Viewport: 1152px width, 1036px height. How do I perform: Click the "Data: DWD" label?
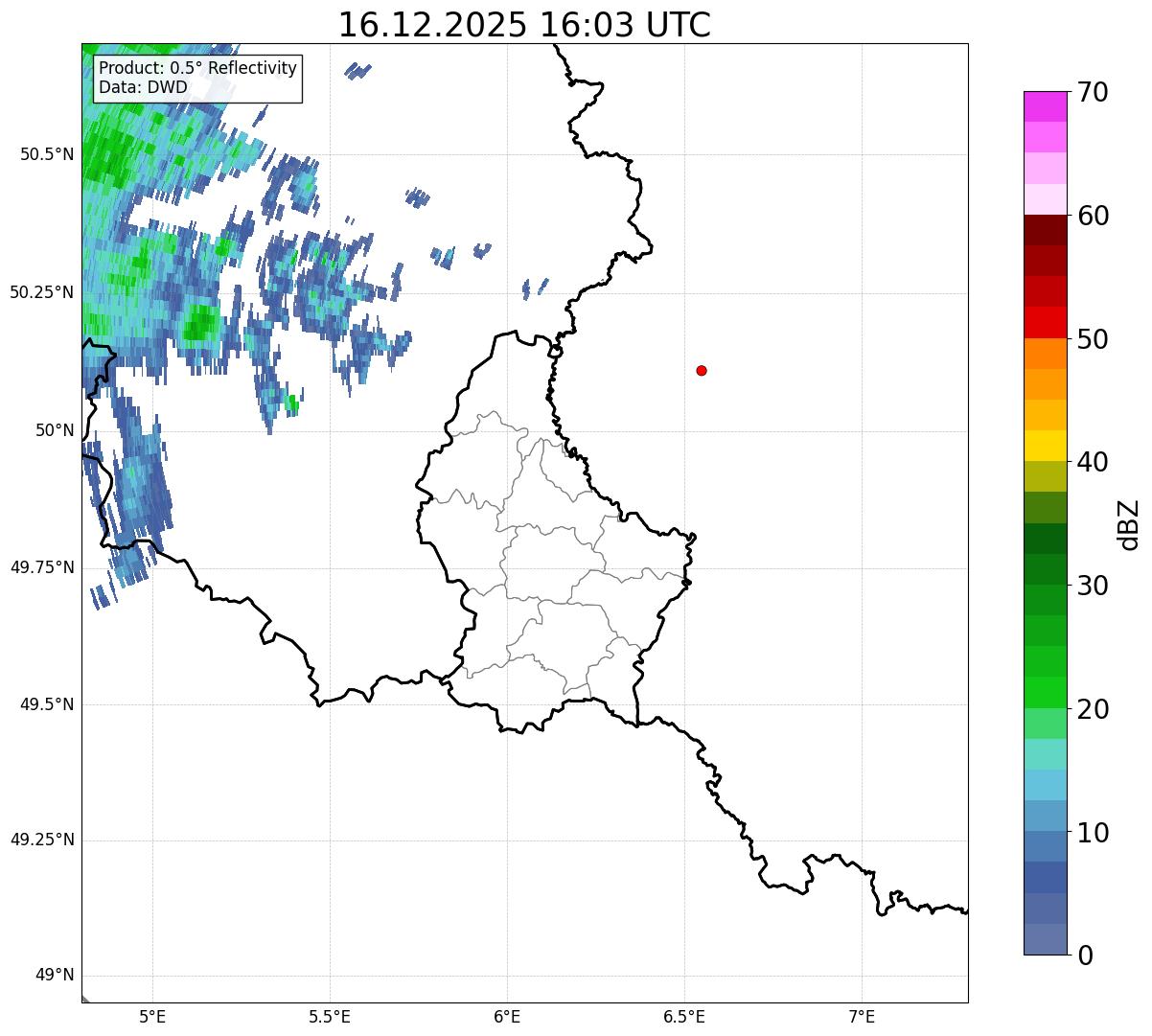click(x=144, y=87)
